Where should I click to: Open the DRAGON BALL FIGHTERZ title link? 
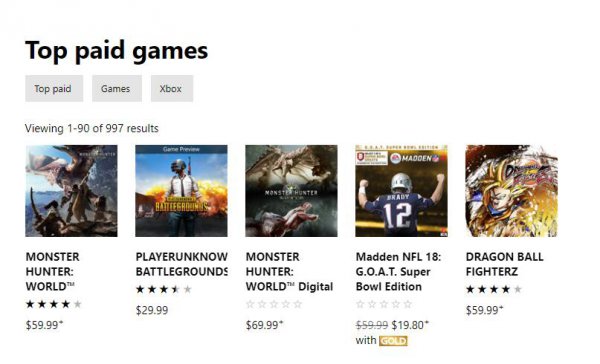tap(504, 264)
